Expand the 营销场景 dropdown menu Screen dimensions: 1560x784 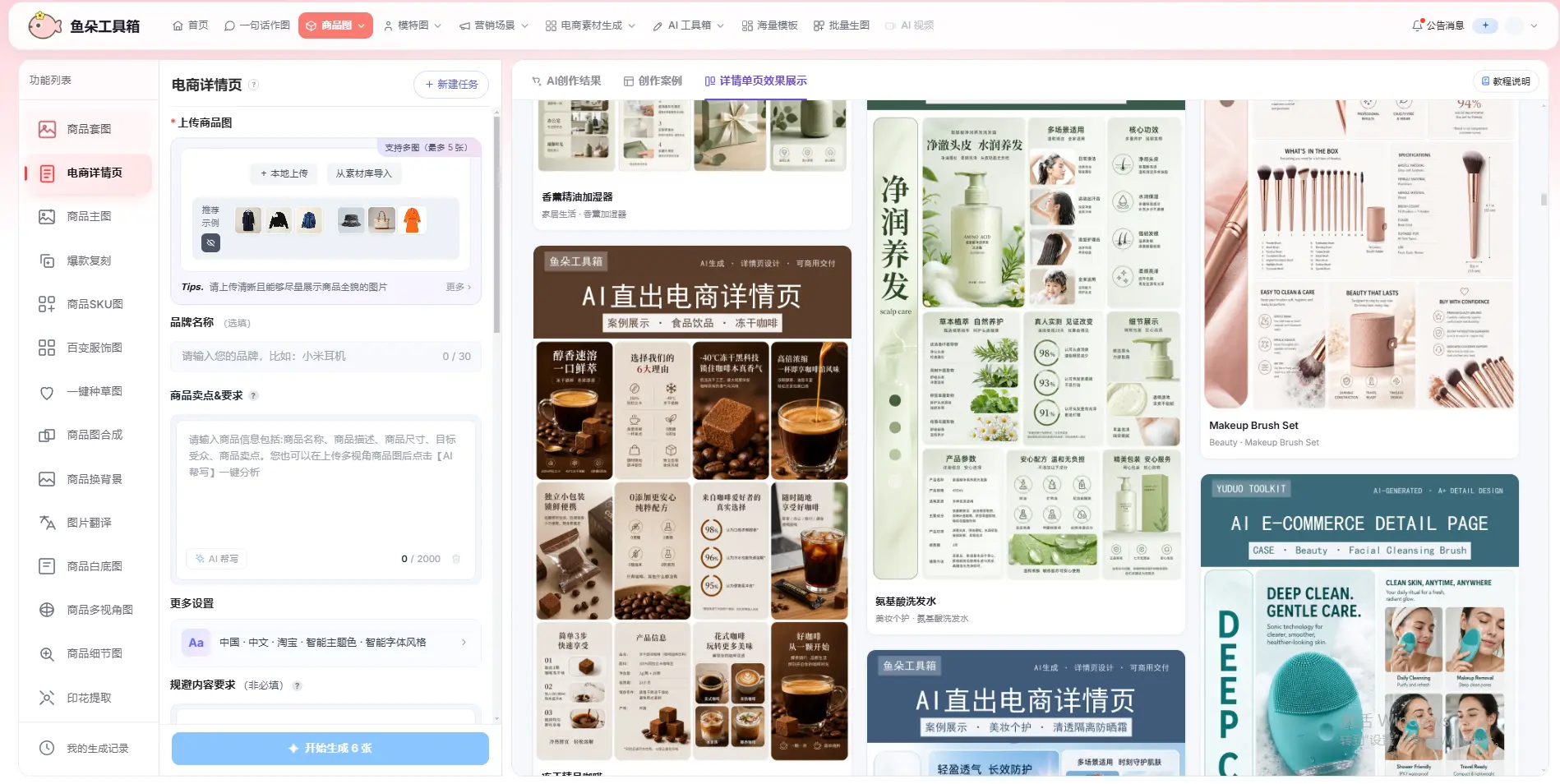494,25
